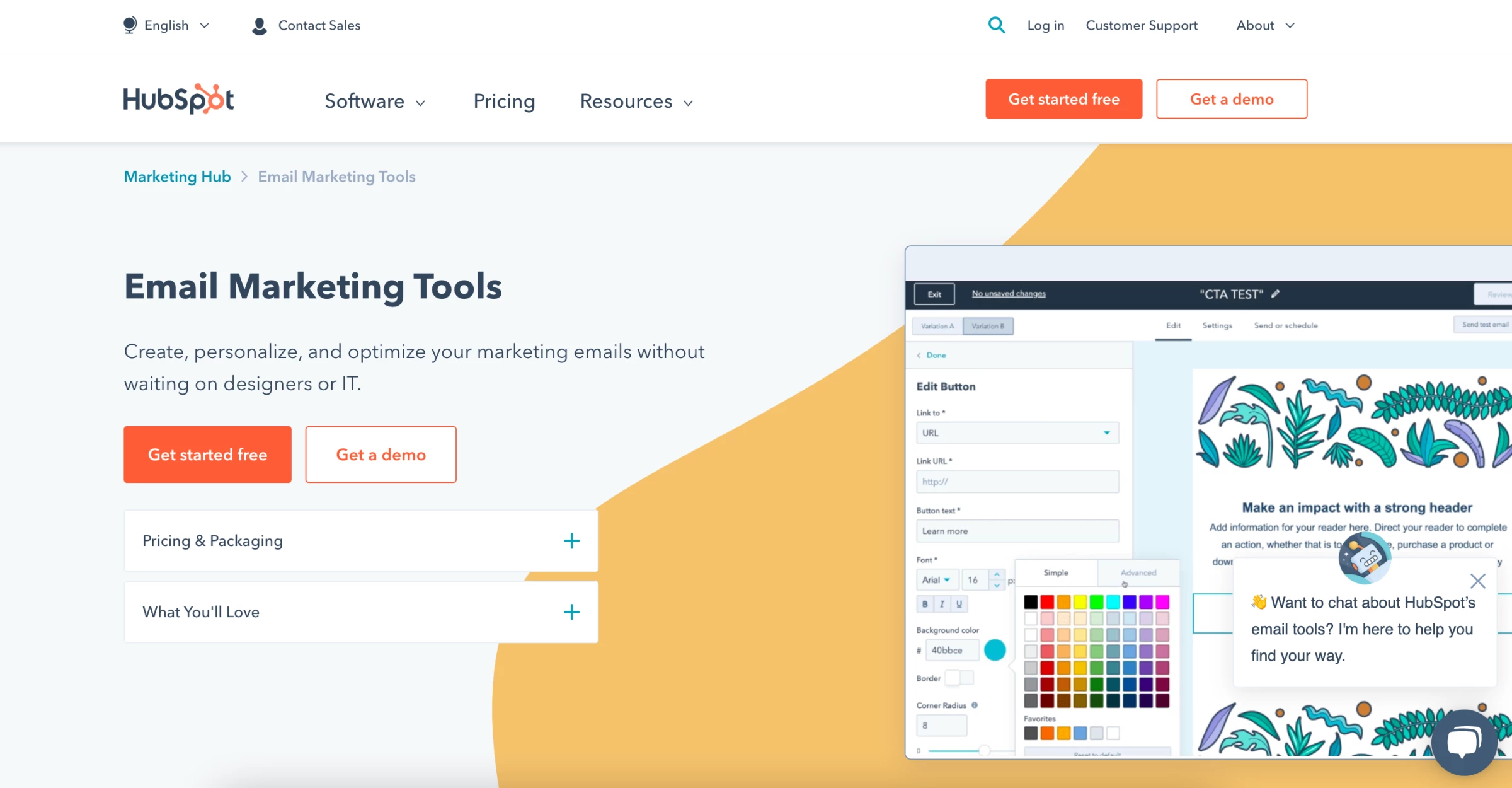Click the Underline formatting icon
Screen dimensions: 1512x788
click(959, 604)
